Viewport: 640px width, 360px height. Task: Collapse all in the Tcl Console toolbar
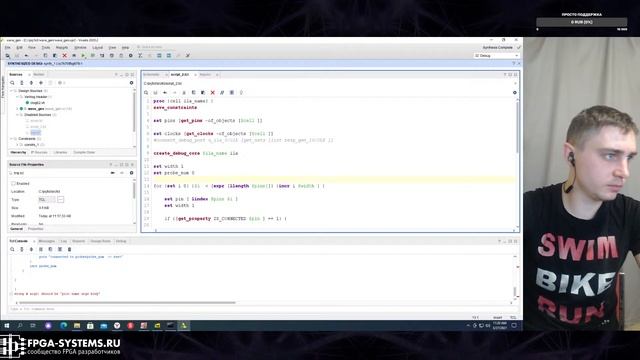pyautogui.click(x=22, y=249)
